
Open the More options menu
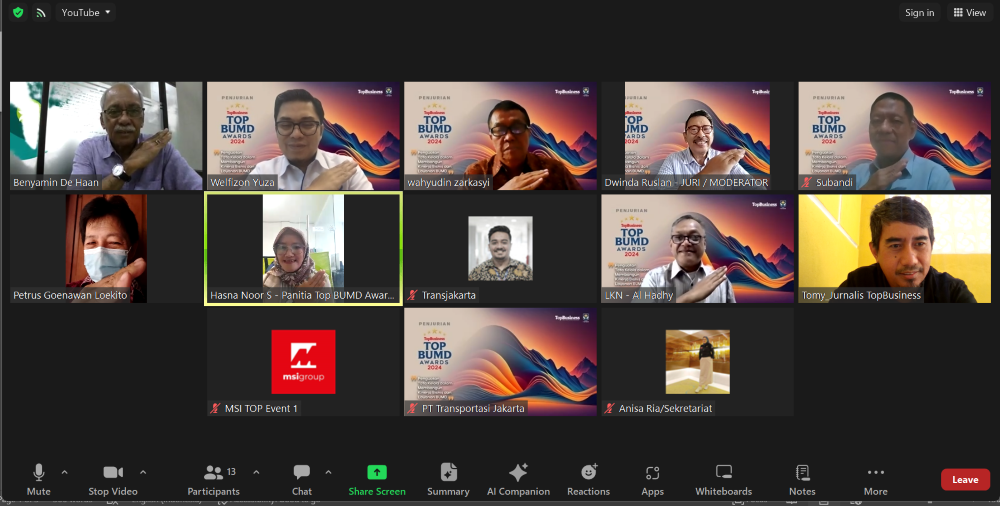click(x=876, y=480)
